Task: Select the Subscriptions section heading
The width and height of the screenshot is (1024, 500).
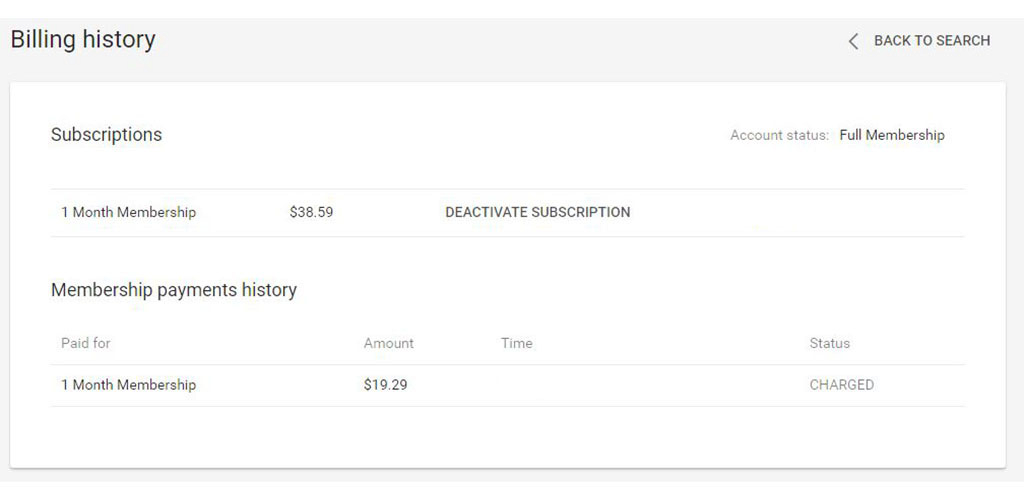Action: pos(106,135)
